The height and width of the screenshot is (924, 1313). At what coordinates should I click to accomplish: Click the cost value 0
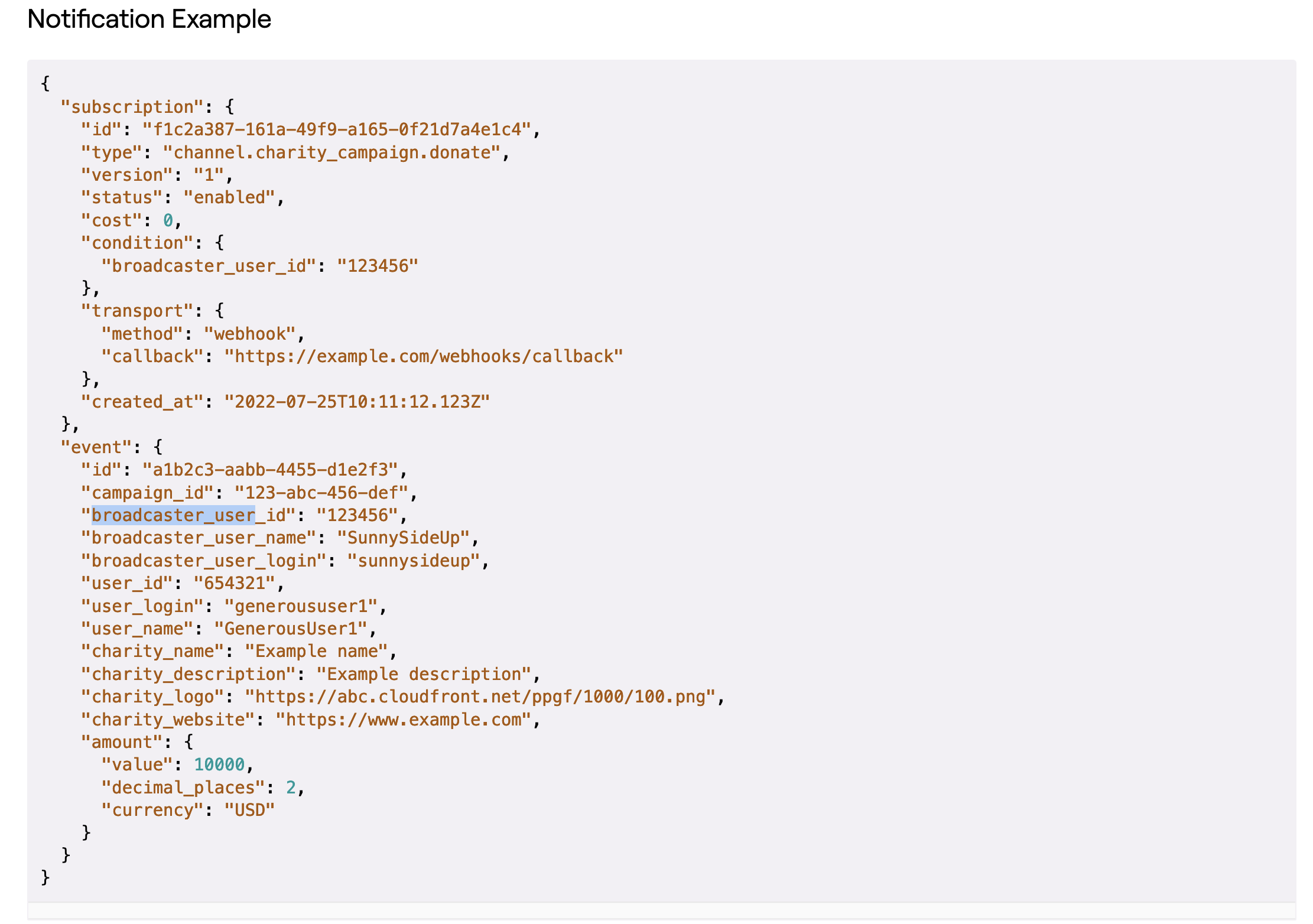[x=168, y=220]
